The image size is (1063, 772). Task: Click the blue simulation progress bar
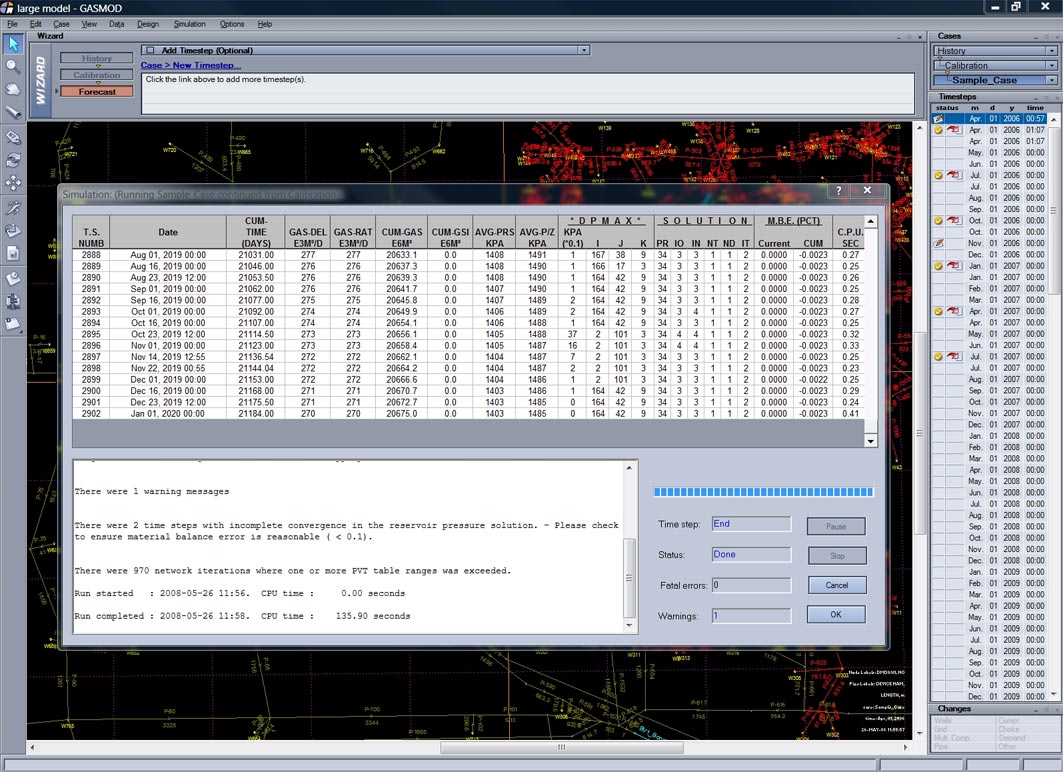763,492
